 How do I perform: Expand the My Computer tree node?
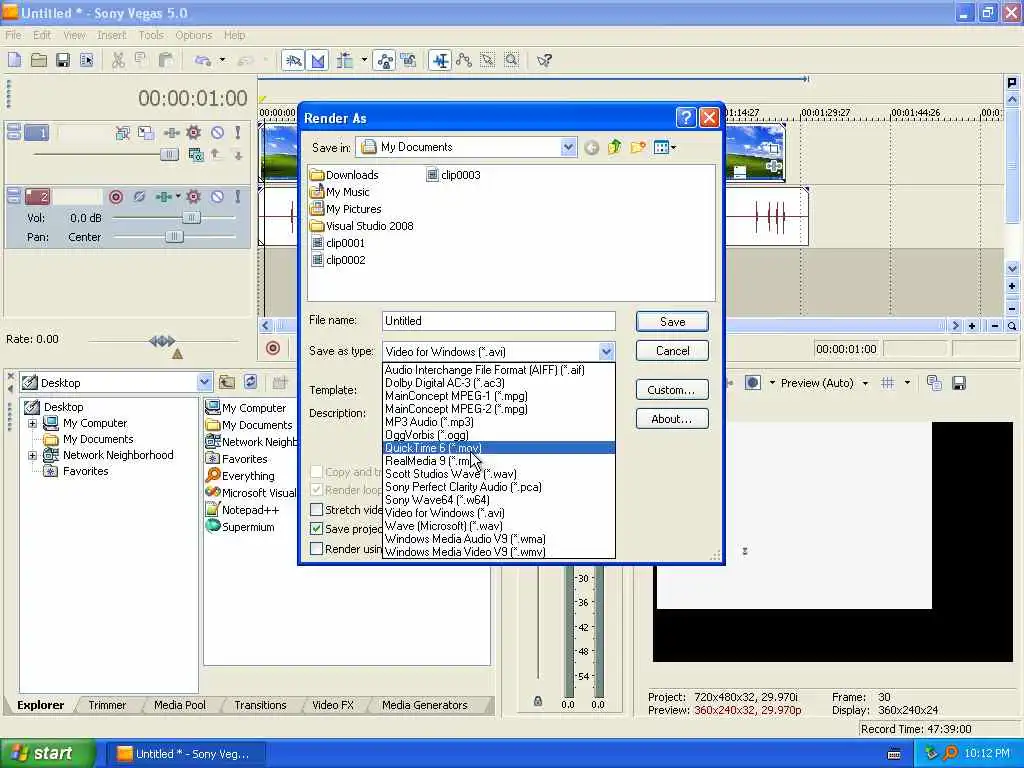coord(32,424)
